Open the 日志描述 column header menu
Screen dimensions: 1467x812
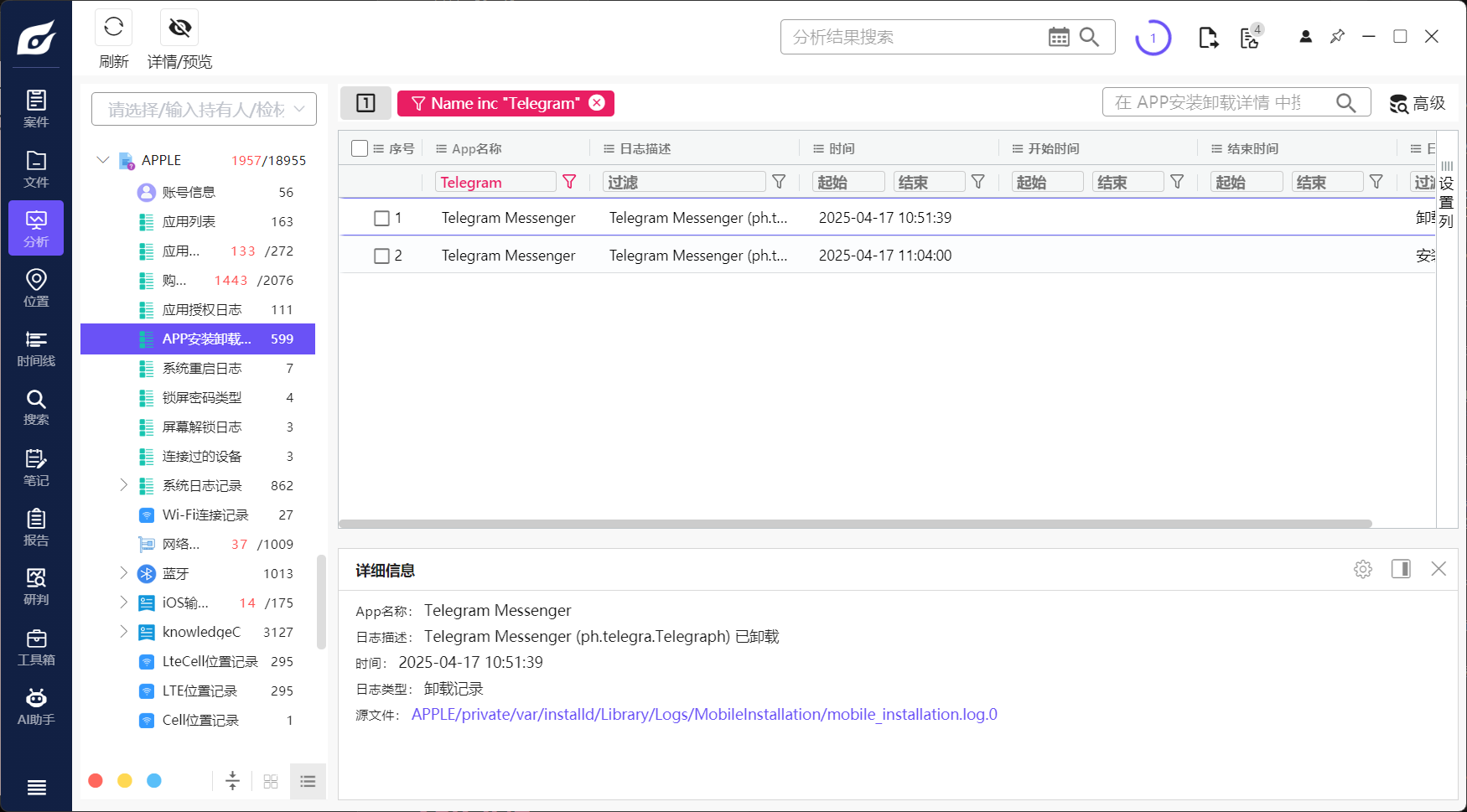609,148
